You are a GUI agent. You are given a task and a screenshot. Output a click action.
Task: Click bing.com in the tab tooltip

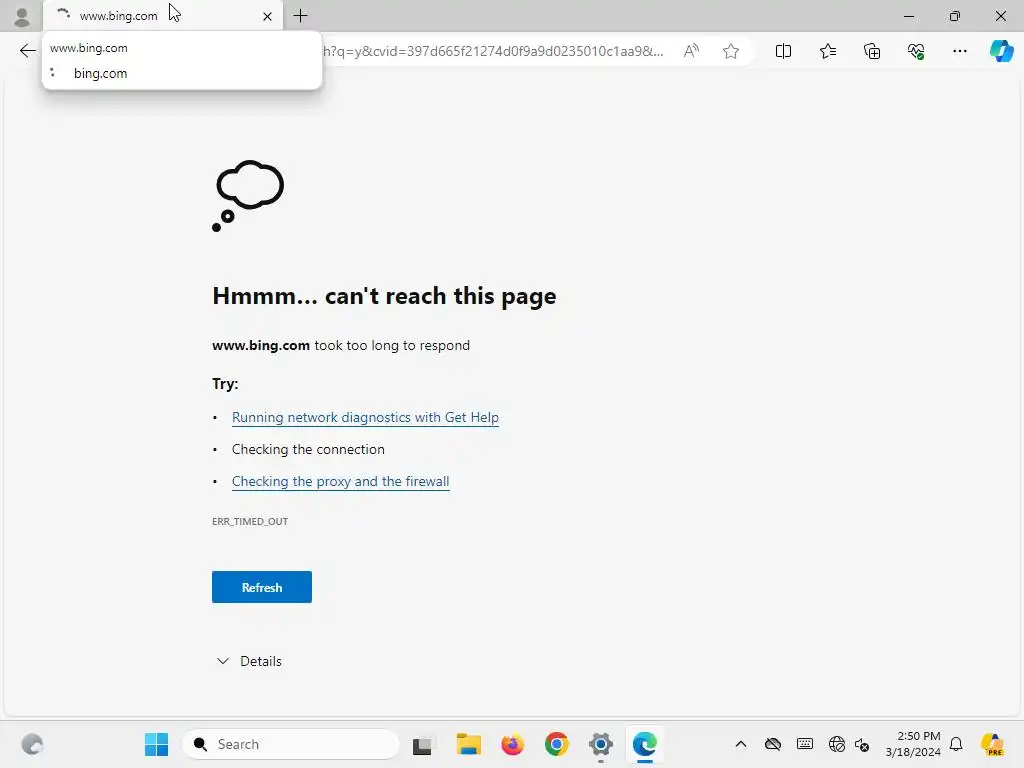tap(101, 73)
